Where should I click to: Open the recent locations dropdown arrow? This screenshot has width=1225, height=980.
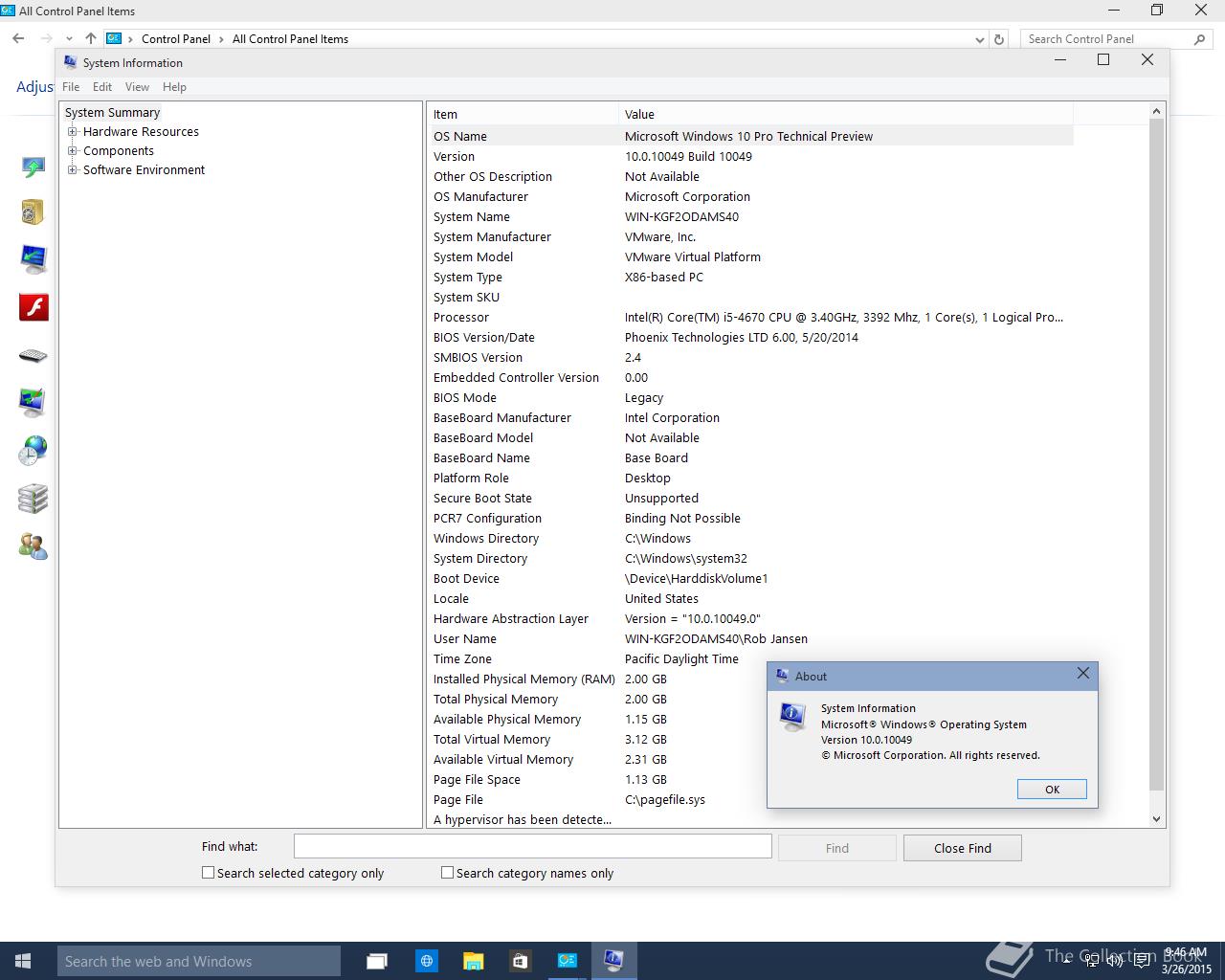70,39
